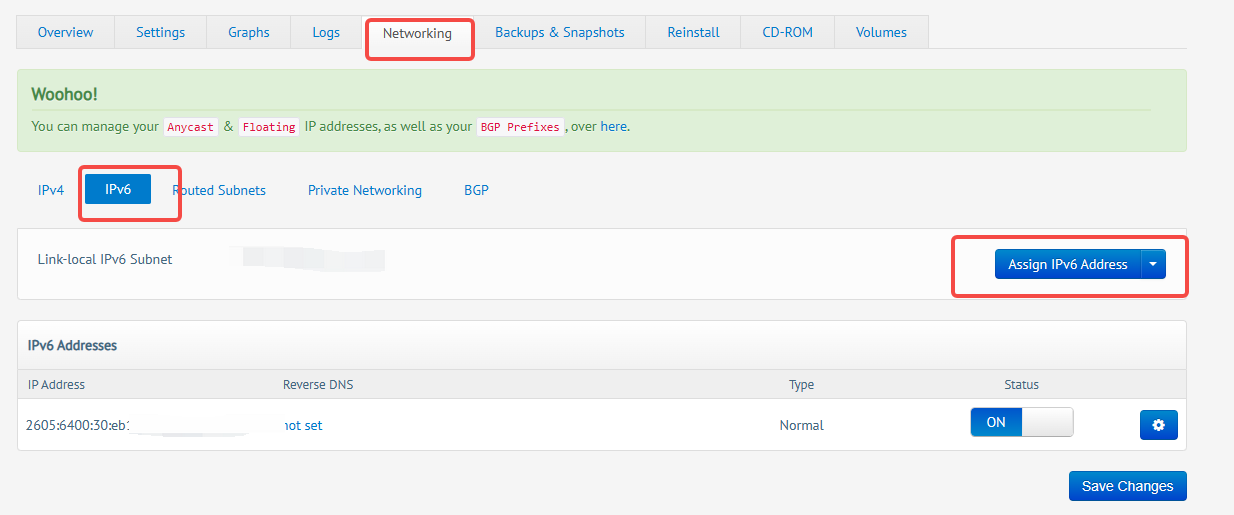The image size is (1234, 515).
Task: Follow the 'here' link in the Woohoo notice
Action: click(x=613, y=127)
